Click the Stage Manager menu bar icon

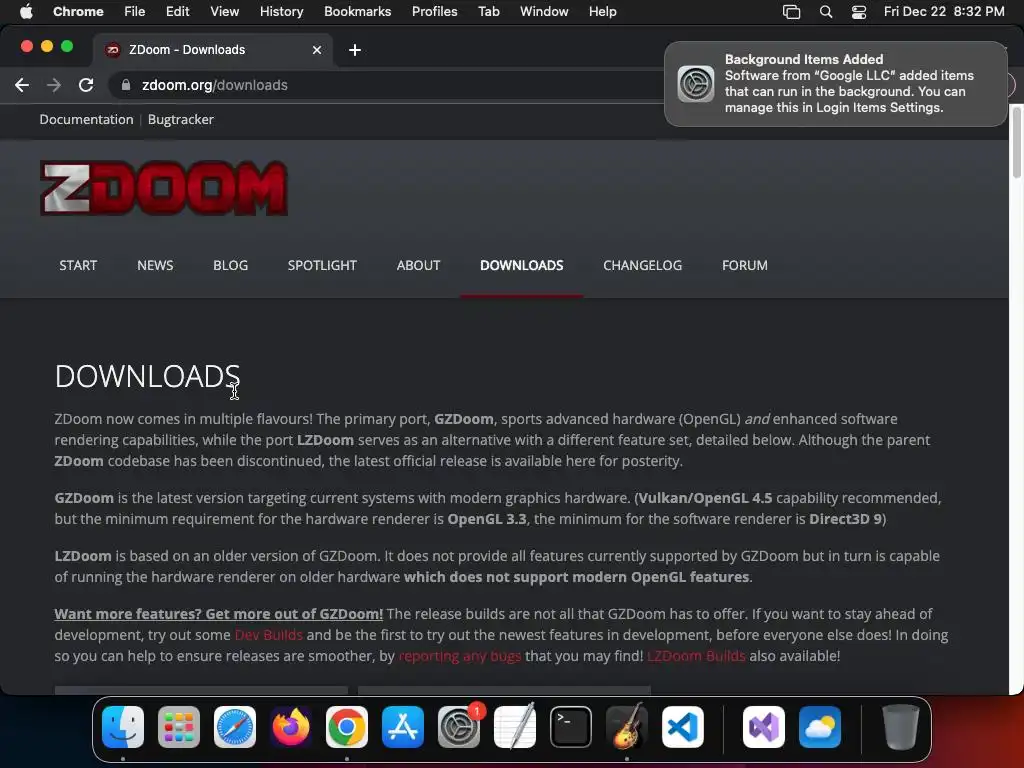click(792, 11)
